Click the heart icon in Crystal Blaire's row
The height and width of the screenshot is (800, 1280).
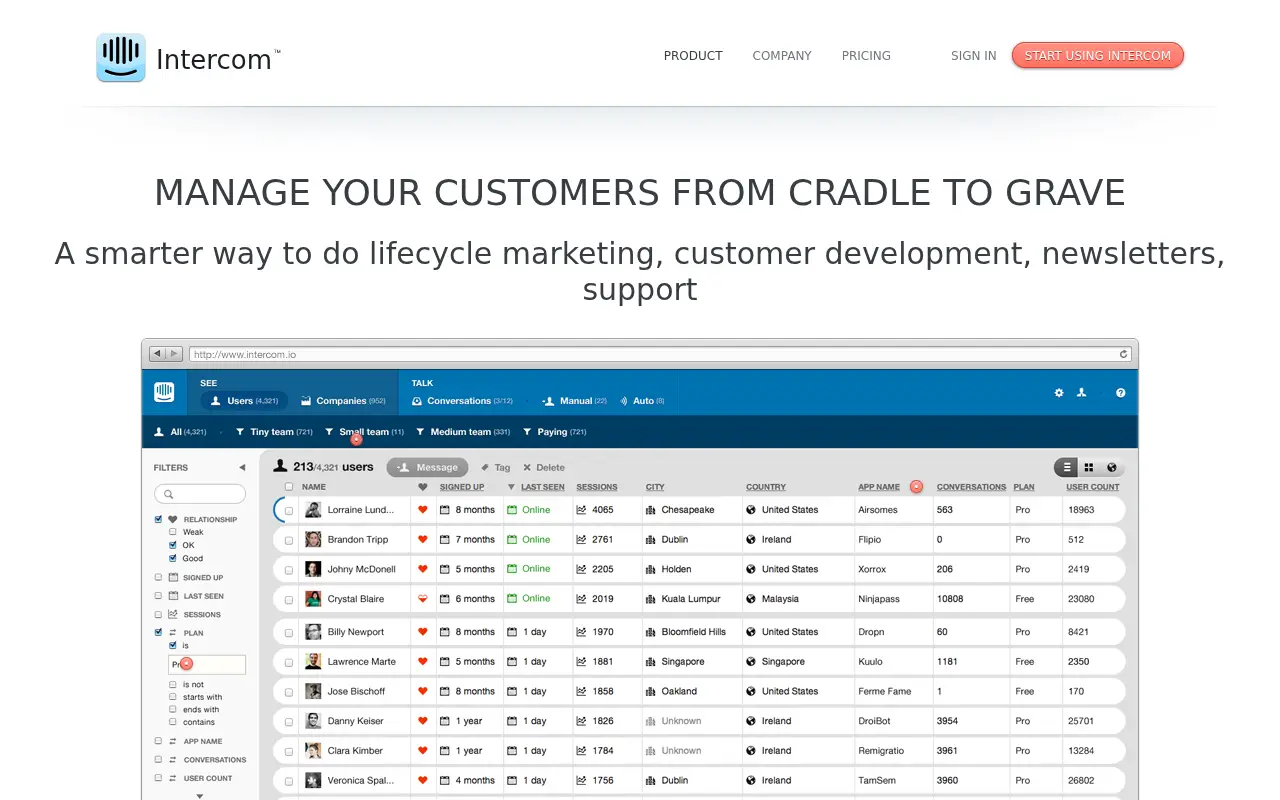423,599
